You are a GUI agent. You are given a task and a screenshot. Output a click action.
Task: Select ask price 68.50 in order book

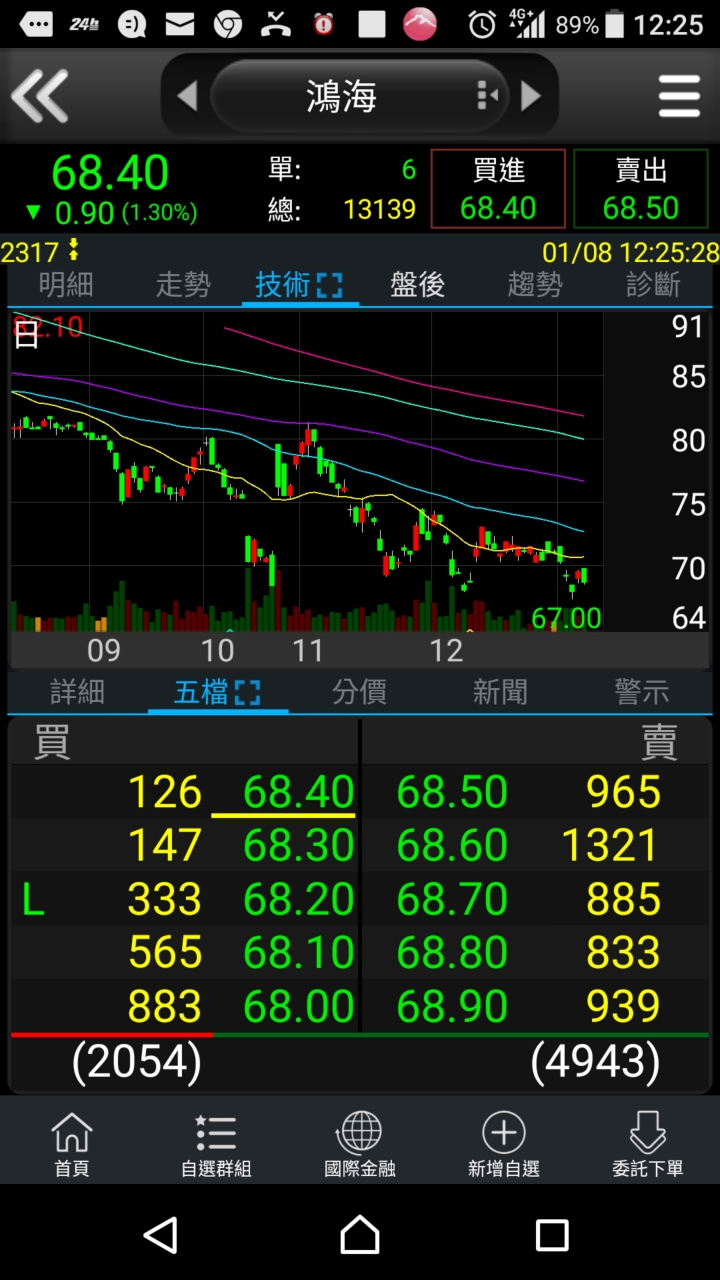[x=452, y=792]
